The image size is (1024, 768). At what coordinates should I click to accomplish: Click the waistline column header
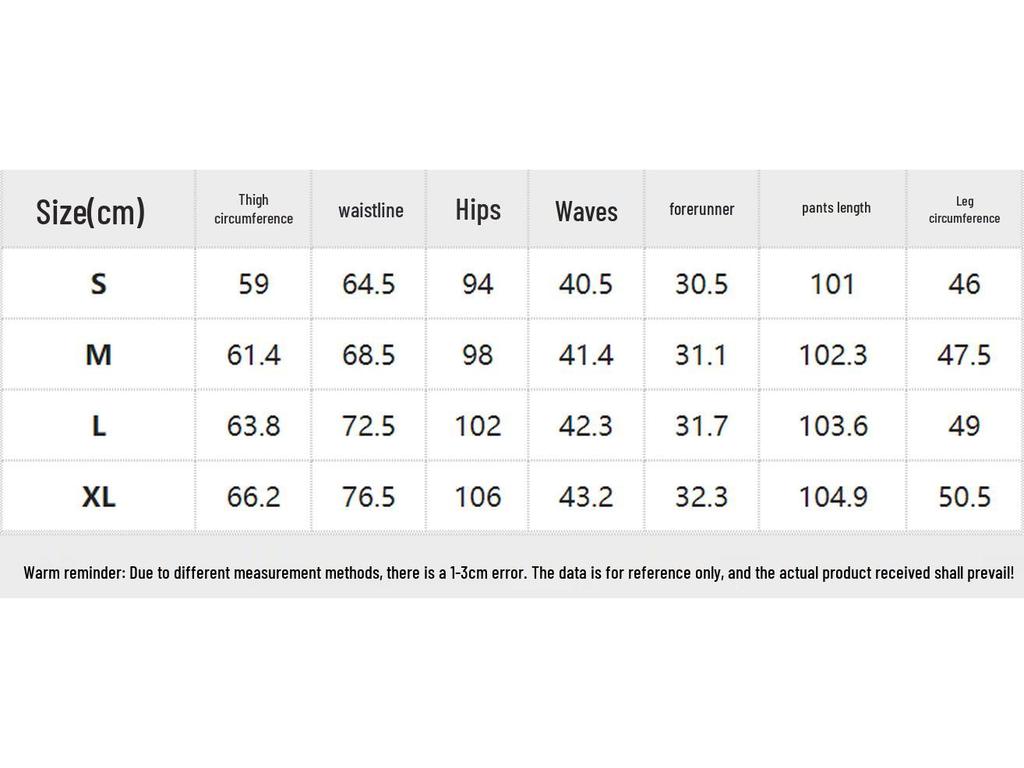[x=370, y=210]
